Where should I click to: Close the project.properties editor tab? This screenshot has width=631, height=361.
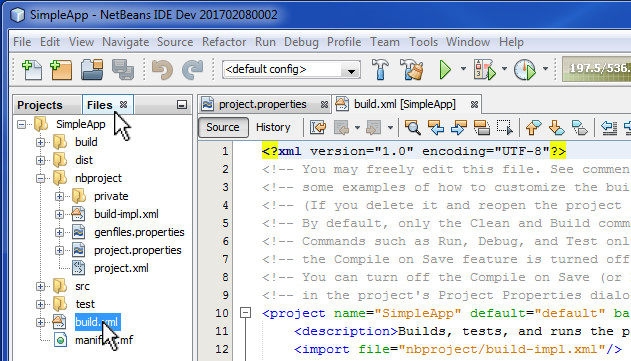pyautogui.click(x=324, y=105)
